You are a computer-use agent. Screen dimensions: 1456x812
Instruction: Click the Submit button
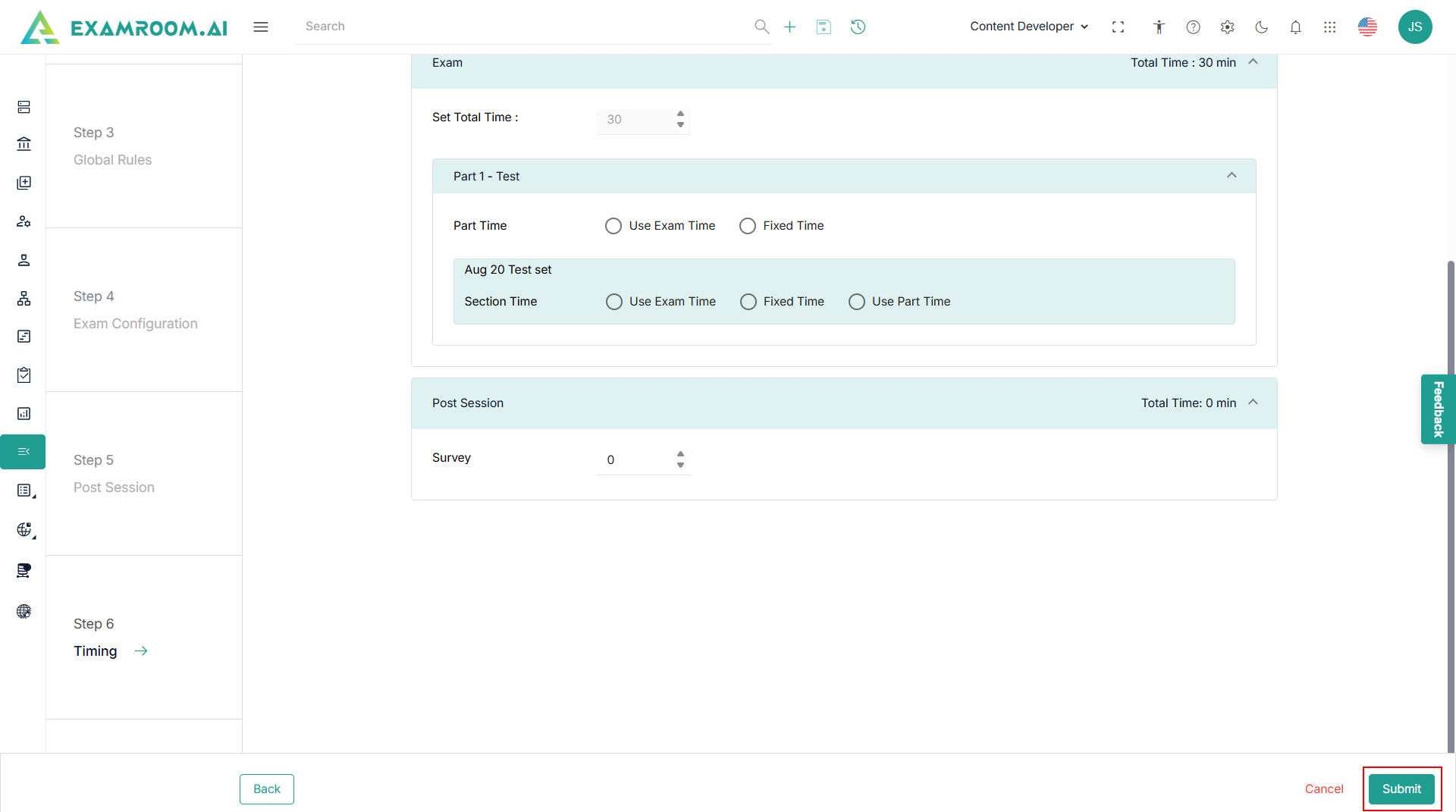coord(1401,788)
